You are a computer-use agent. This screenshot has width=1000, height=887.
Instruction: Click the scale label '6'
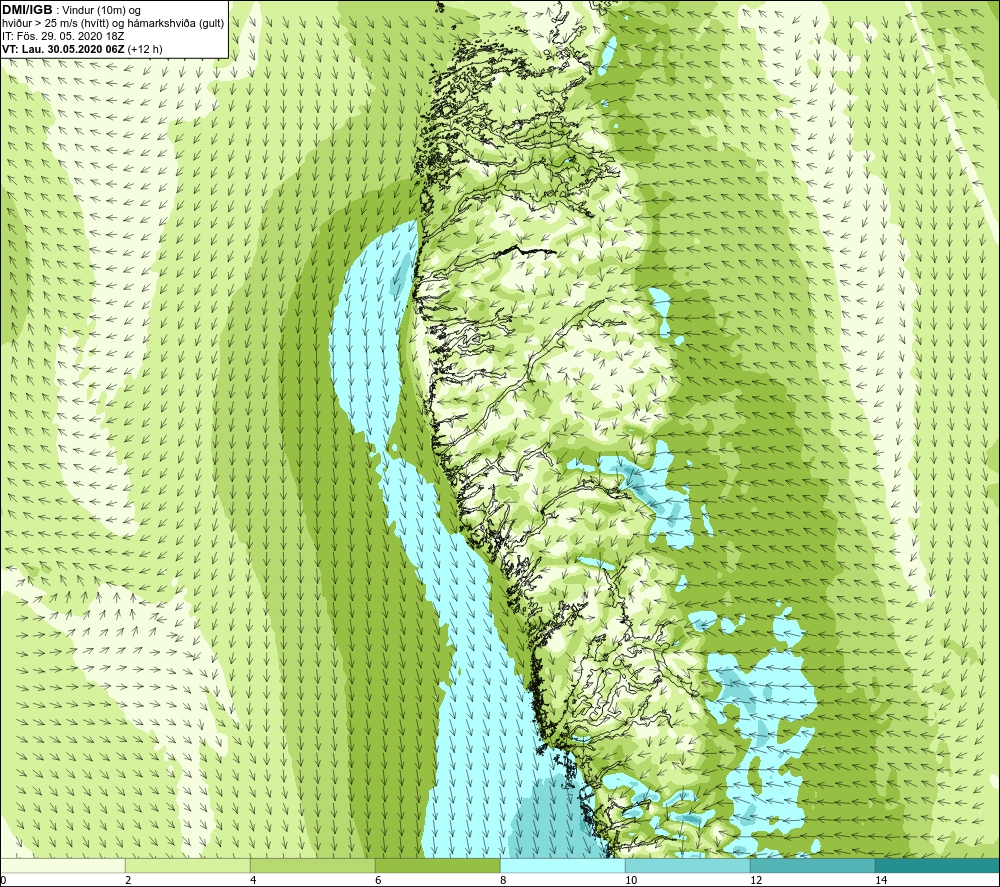(x=378, y=880)
